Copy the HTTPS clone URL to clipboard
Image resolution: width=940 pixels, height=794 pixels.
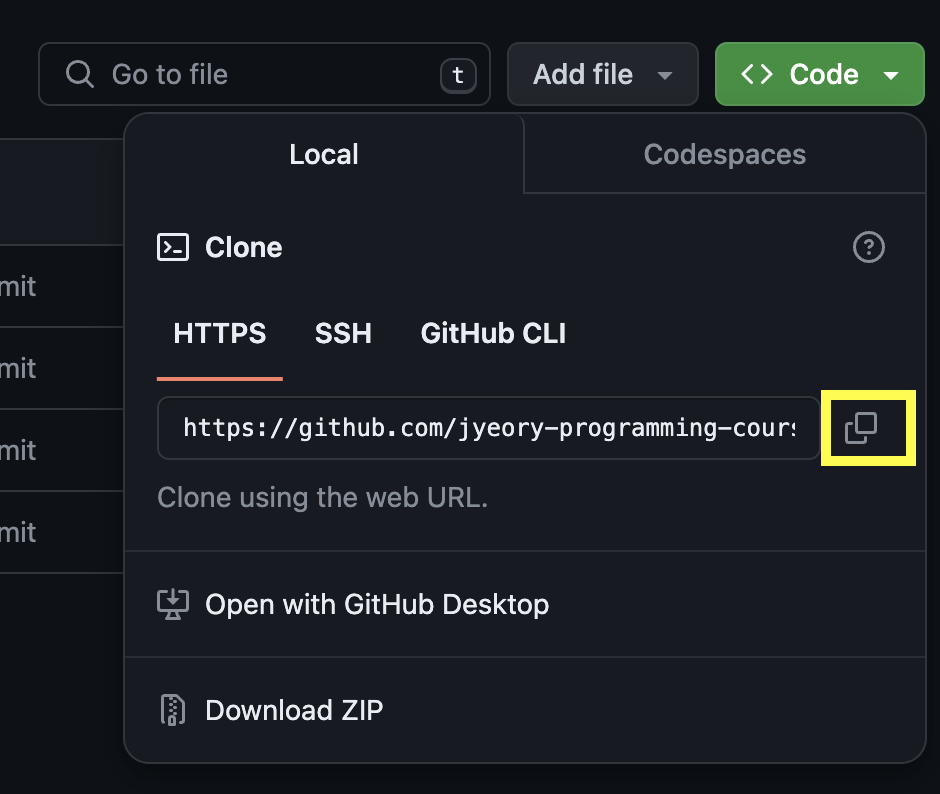click(861, 428)
